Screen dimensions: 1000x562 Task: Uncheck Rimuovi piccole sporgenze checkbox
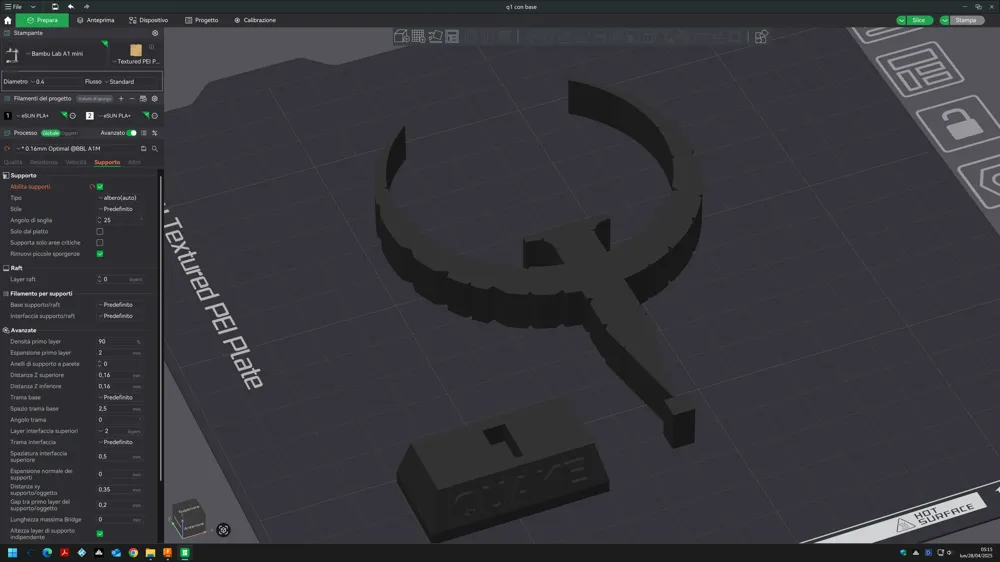point(100,254)
